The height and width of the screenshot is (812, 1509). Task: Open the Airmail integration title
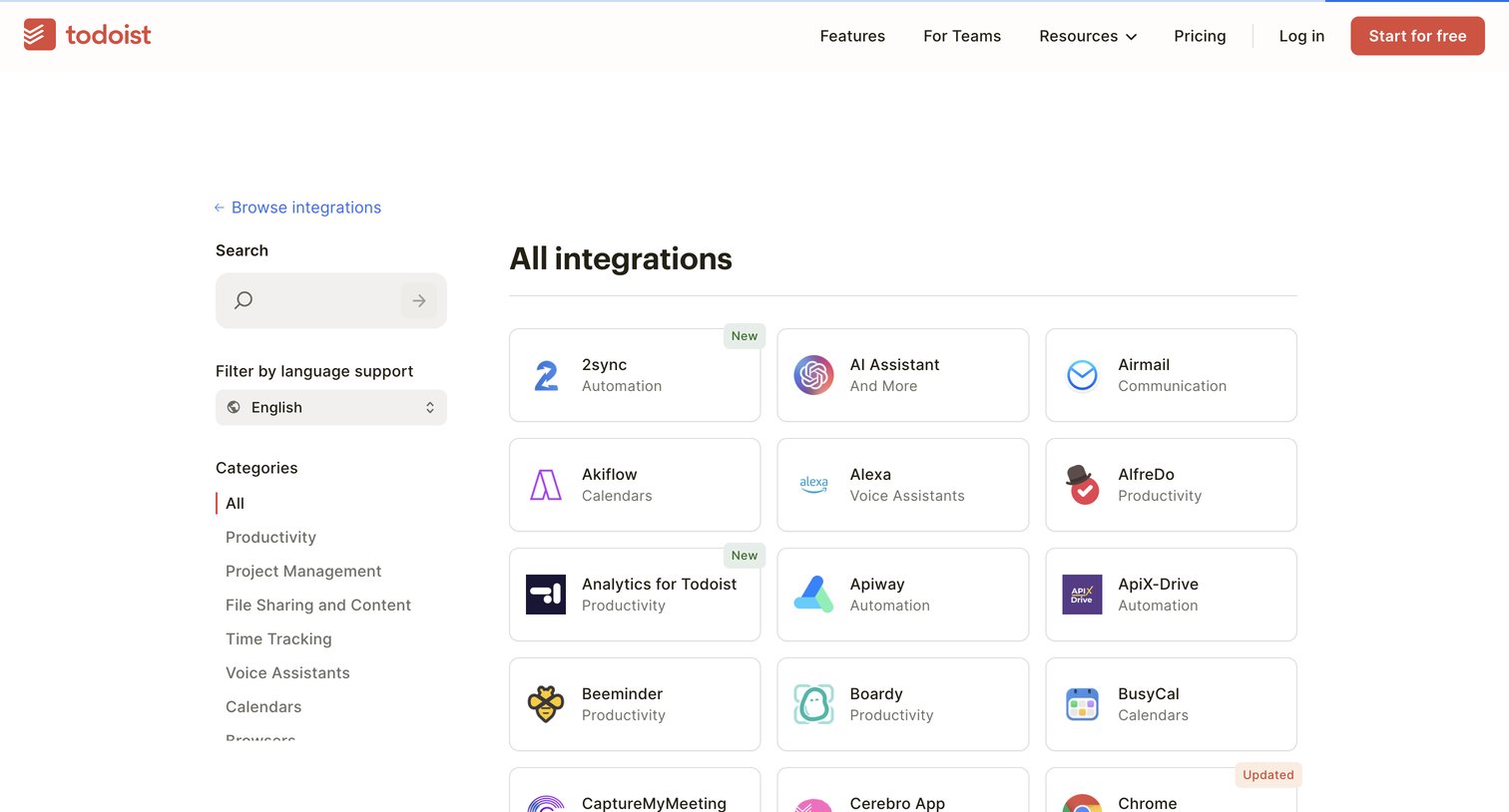click(1144, 365)
